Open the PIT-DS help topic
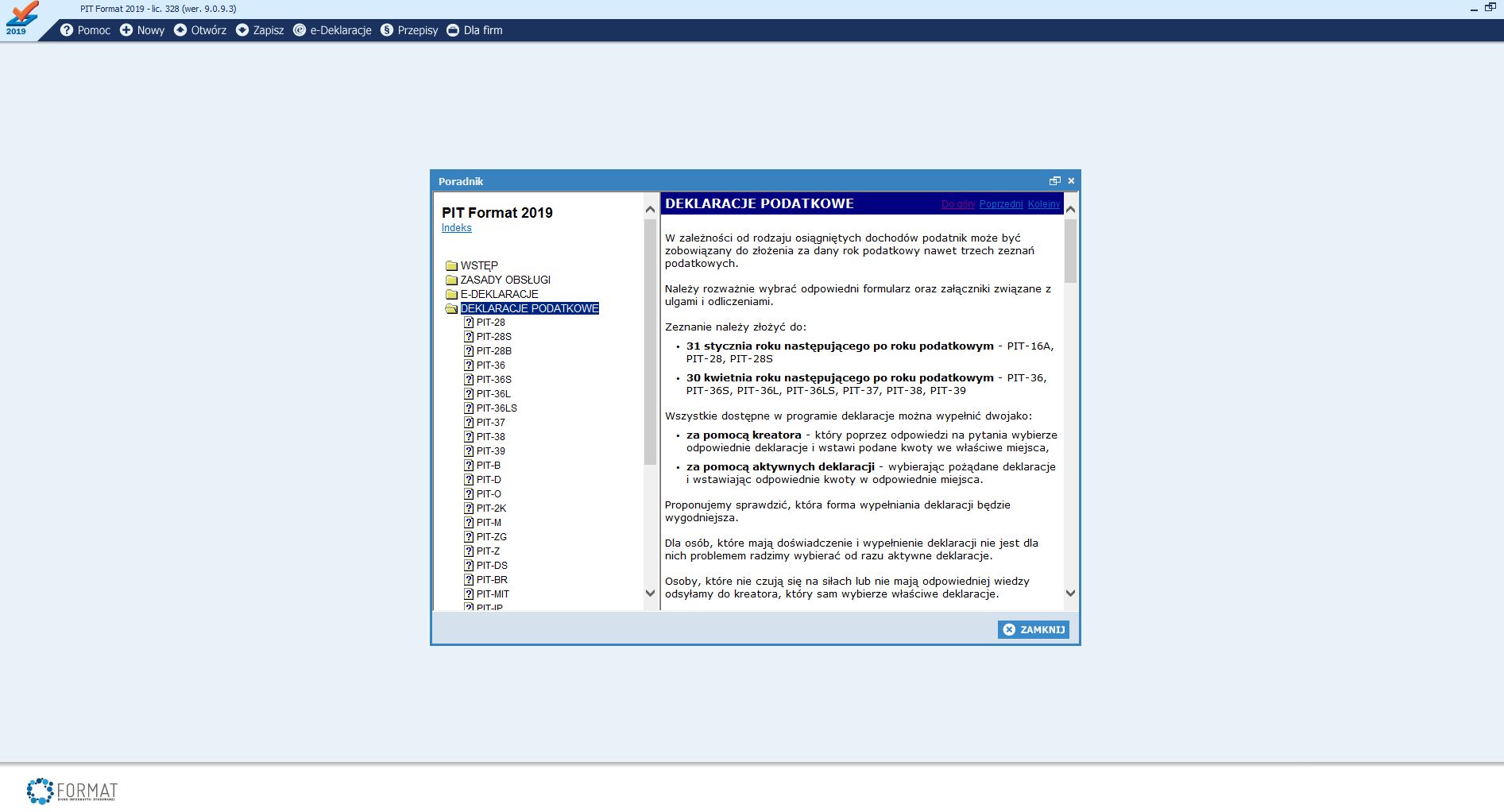1504x812 pixels. (492, 566)
